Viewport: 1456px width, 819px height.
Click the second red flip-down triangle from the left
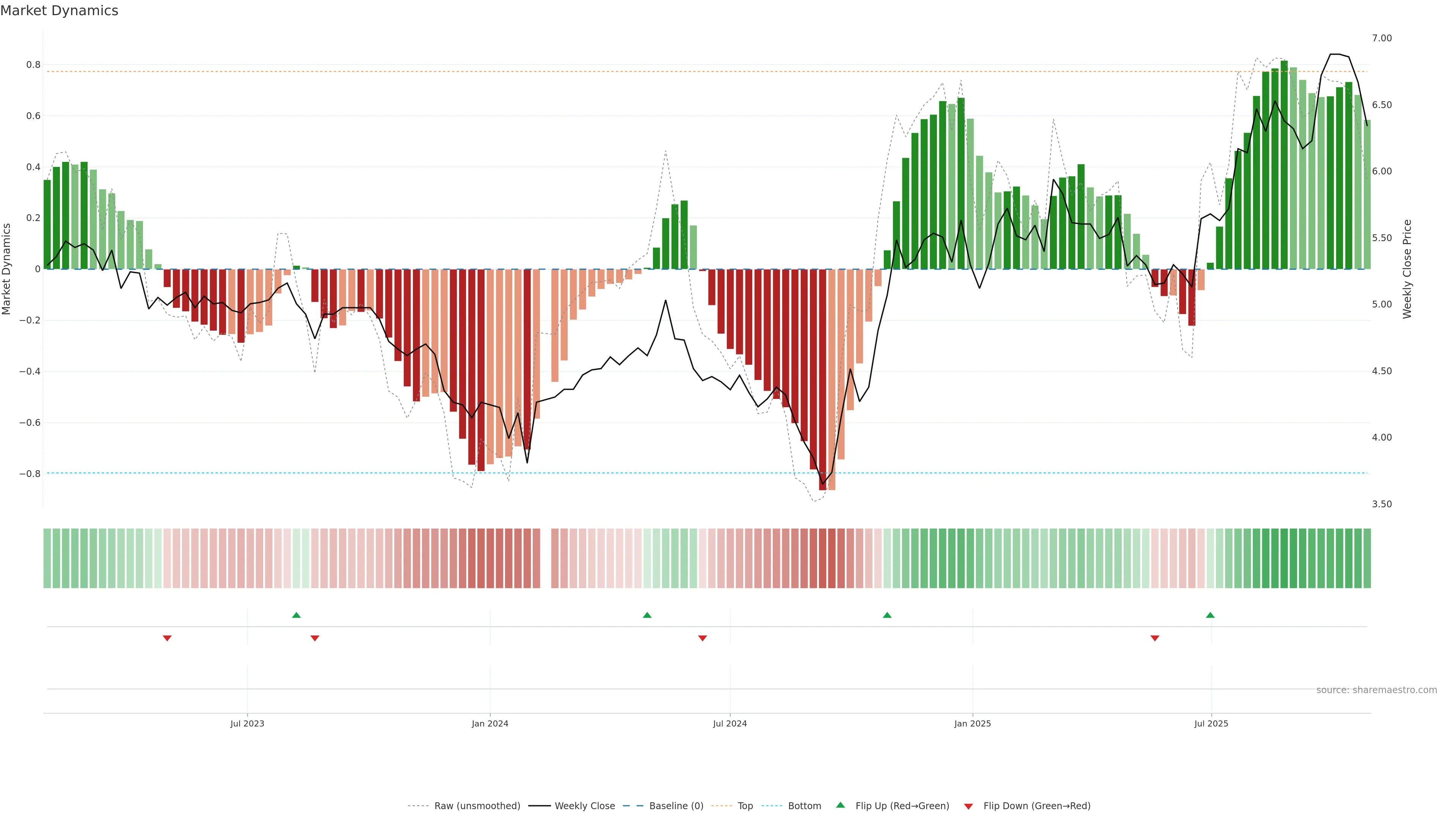click(315, 638)
